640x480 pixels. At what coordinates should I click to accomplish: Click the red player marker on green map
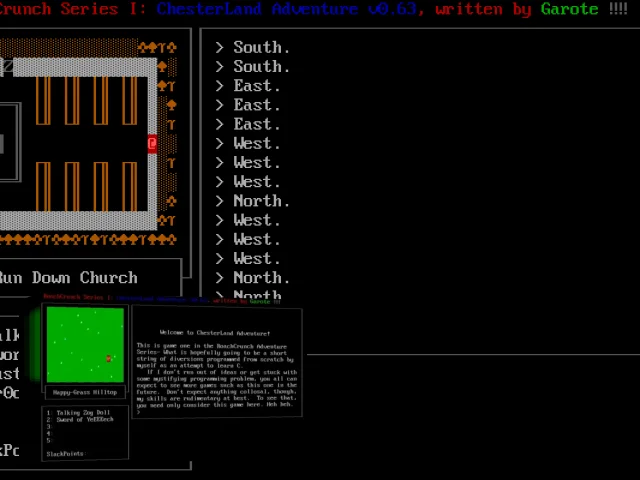pos(109,358)
